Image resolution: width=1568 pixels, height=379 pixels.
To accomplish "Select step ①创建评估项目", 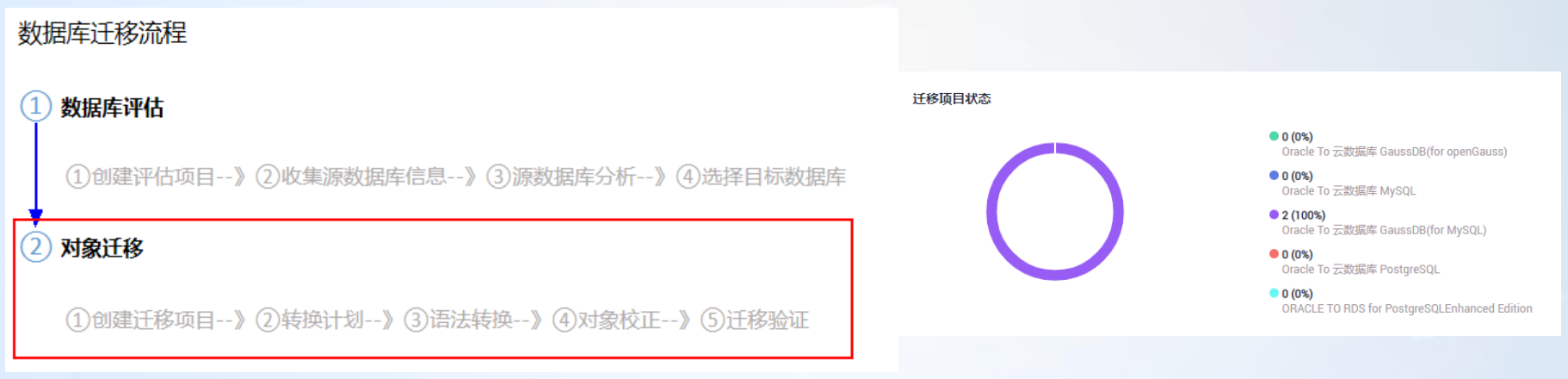I will tap(140, 177).
